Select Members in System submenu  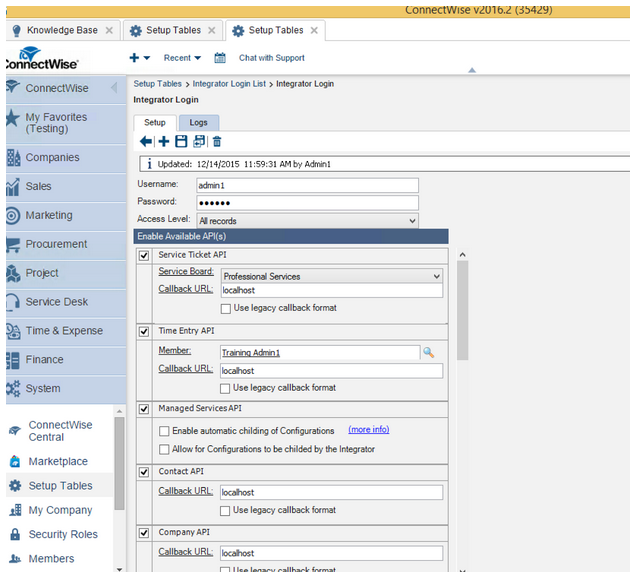click(x=60, y=559)
